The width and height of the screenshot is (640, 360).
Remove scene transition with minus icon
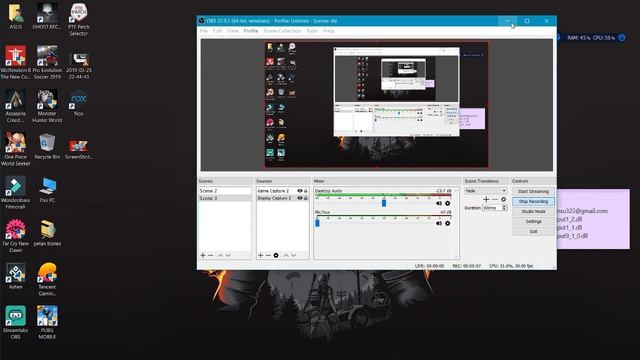495,199
